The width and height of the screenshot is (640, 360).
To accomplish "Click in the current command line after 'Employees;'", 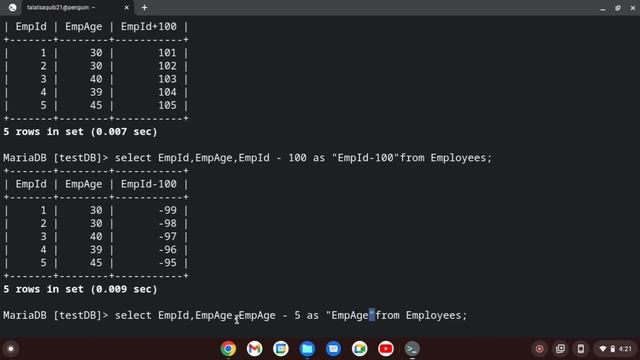I will coord(470,315).
